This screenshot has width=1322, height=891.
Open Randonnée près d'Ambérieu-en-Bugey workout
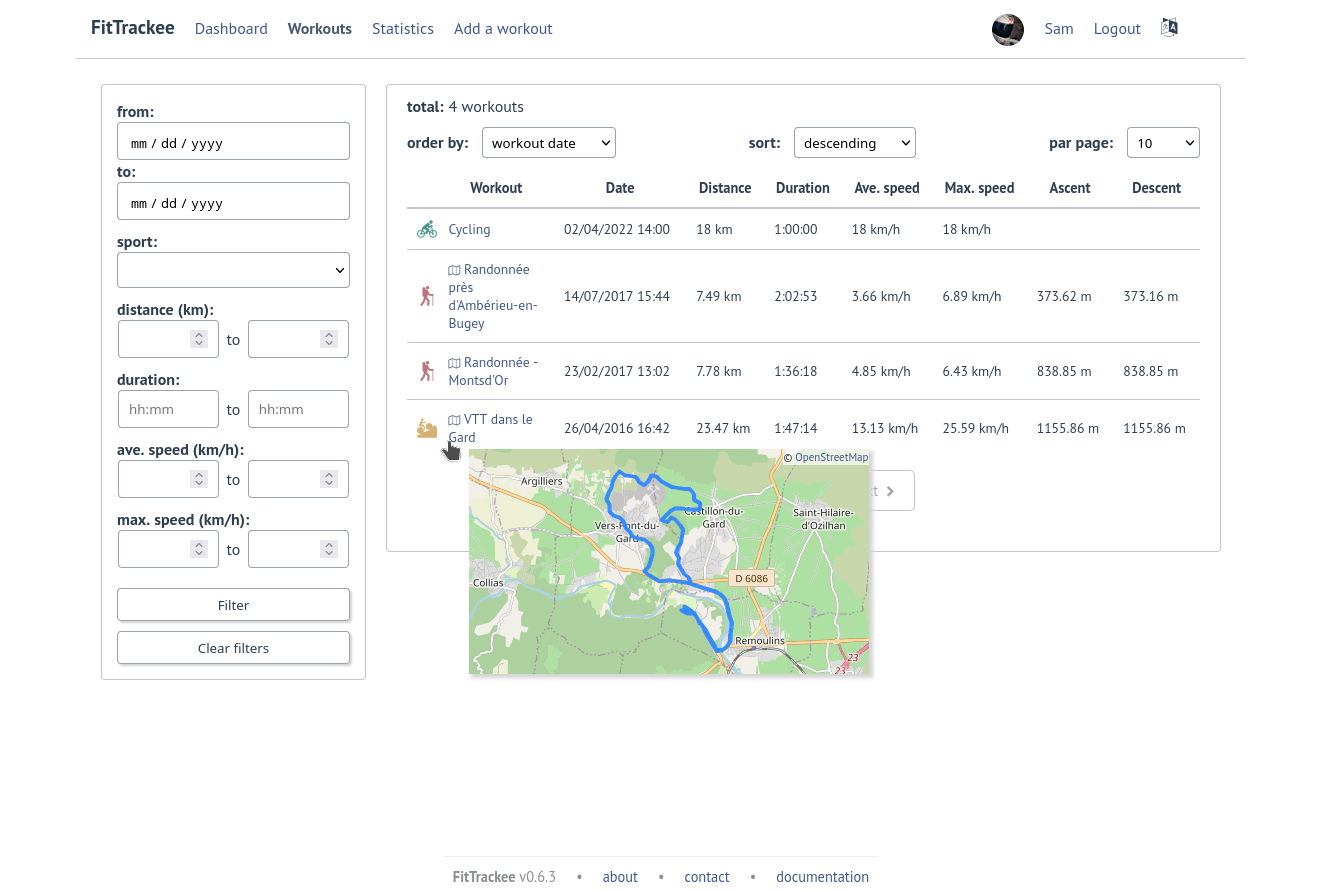pyautogui.click(x=493, y=296)
